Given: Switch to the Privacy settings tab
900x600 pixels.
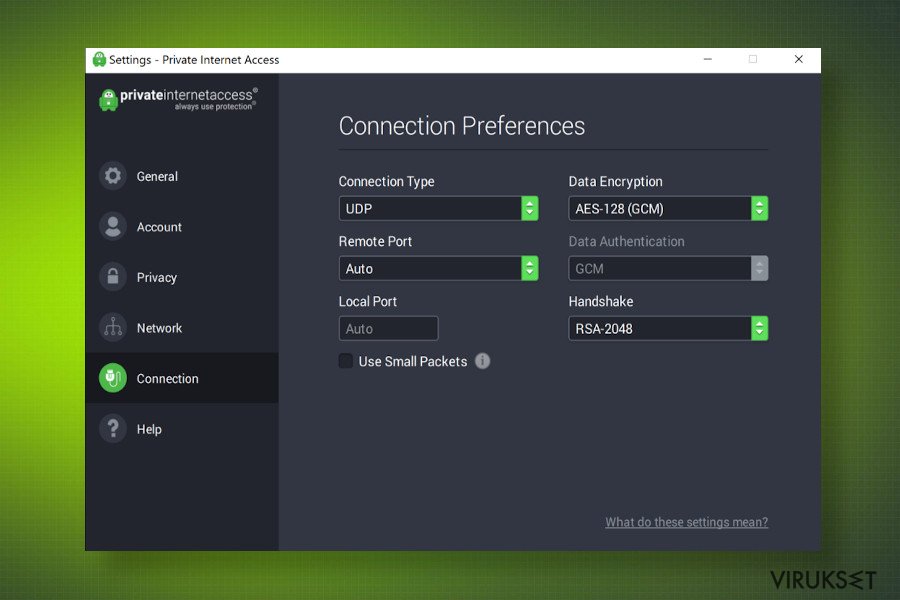Looking at the screenshot, I should coord(182,277).
